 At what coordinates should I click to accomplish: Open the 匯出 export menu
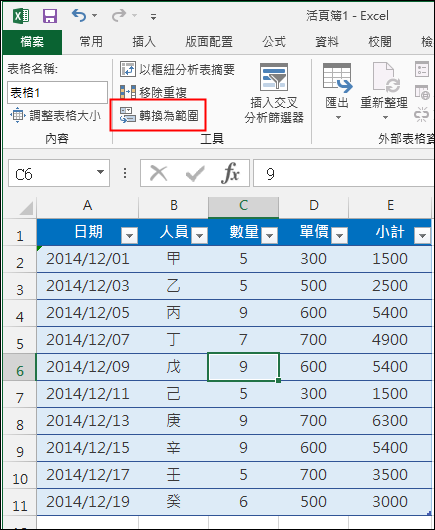[x=337, y=91]
